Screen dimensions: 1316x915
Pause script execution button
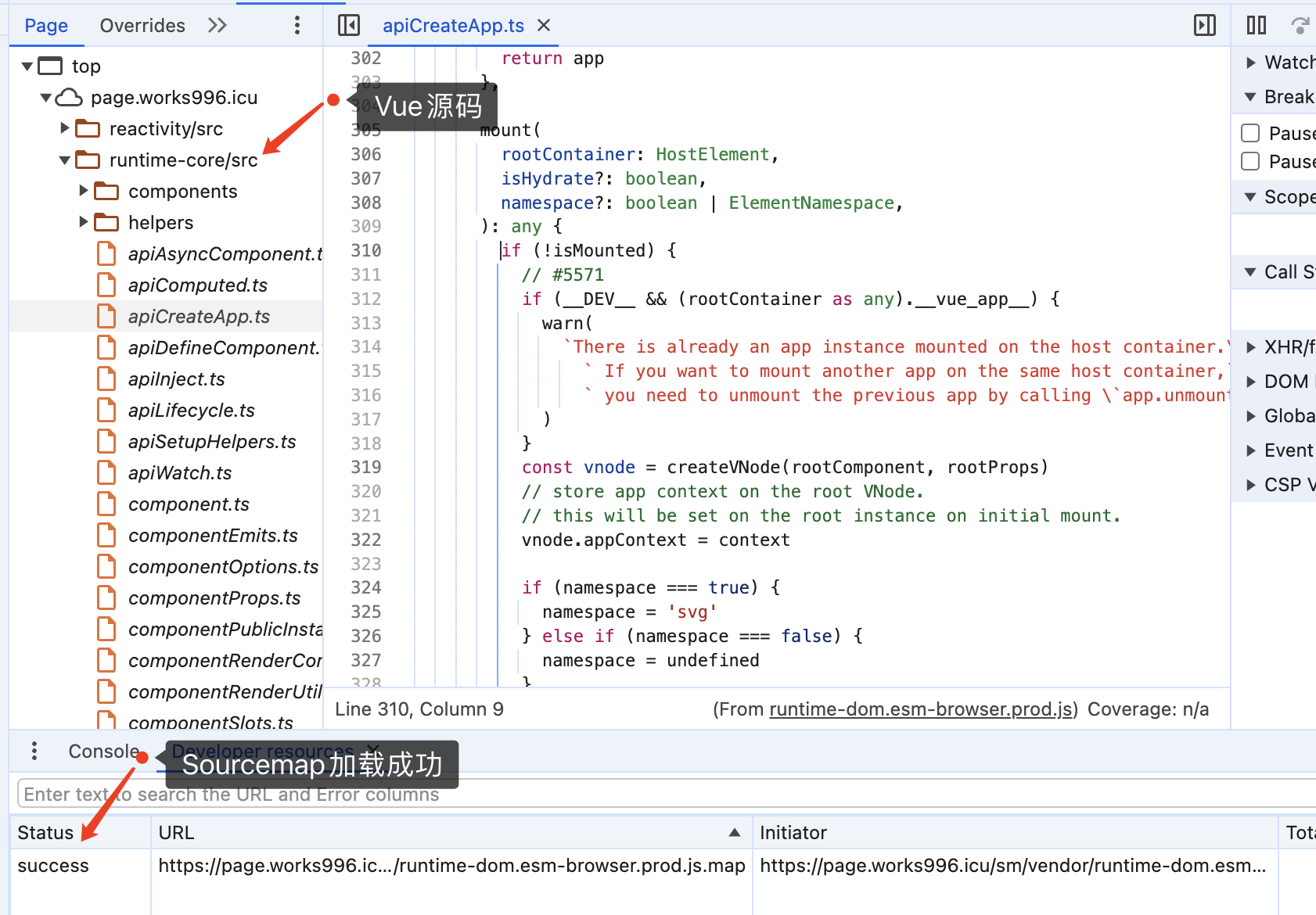coord(1257,25)
